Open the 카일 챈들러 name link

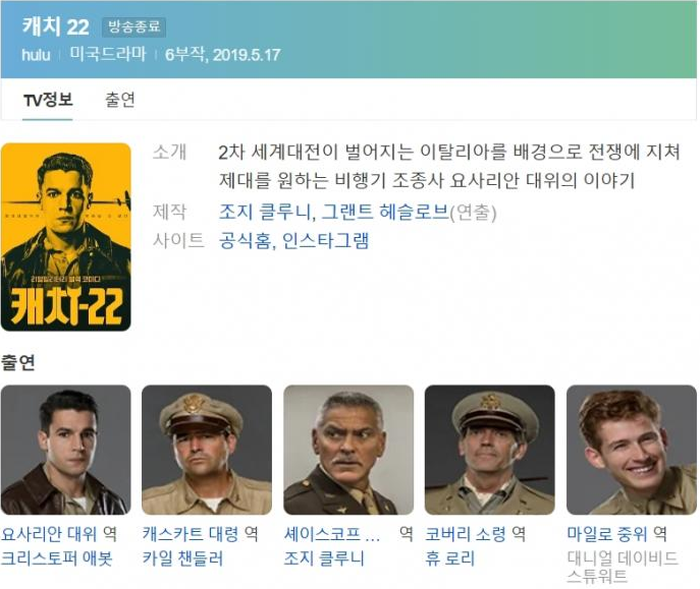183,558
